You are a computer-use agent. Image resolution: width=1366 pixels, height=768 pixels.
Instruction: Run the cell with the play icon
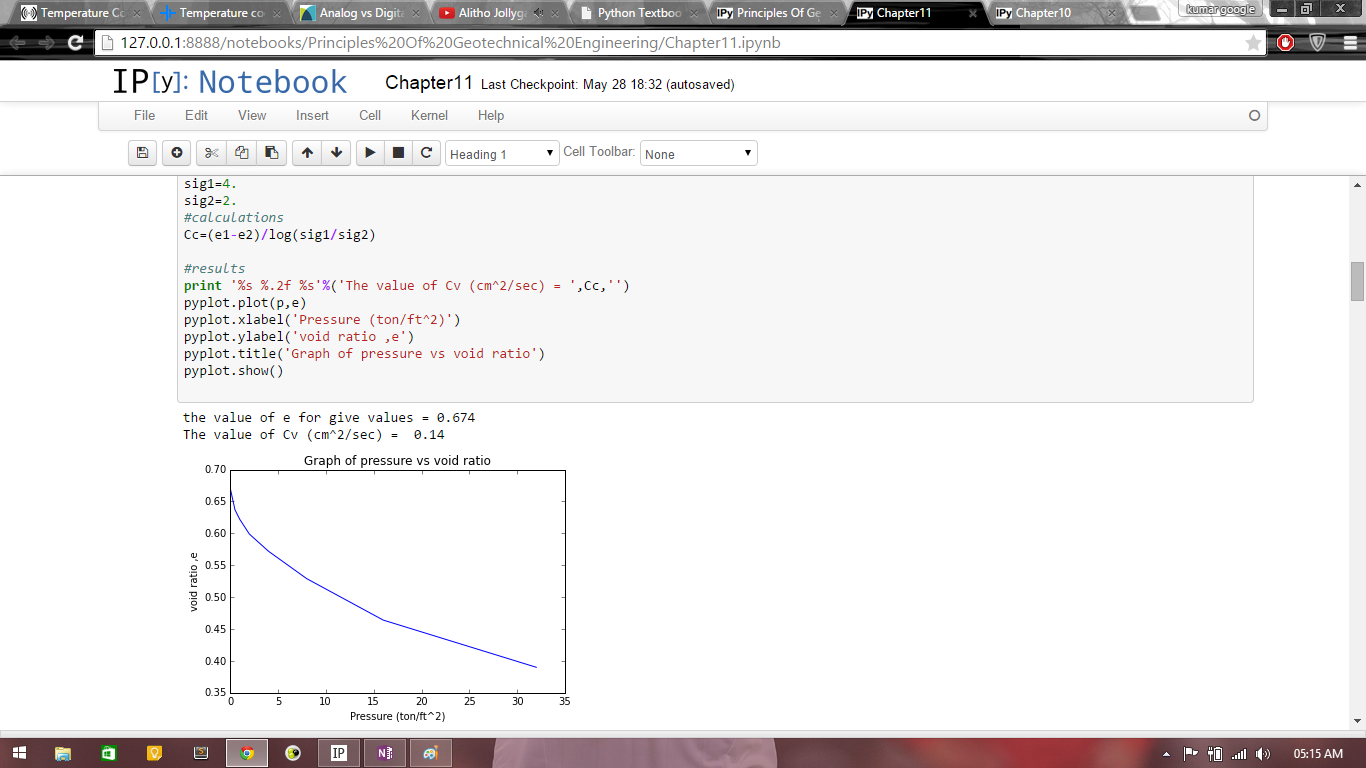pyautogui.click(x=370, y=153)
